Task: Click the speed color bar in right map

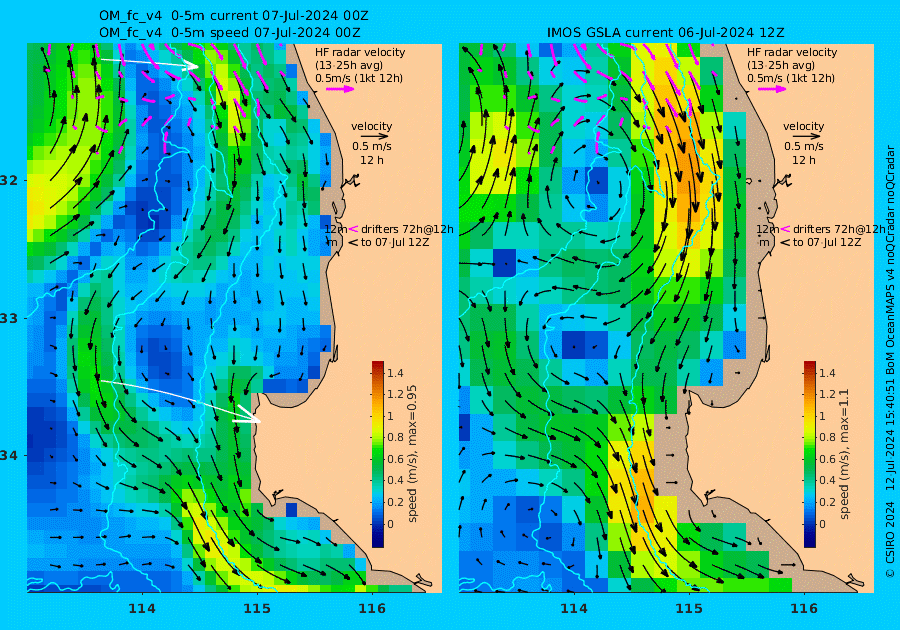Action: click(809, 454)
